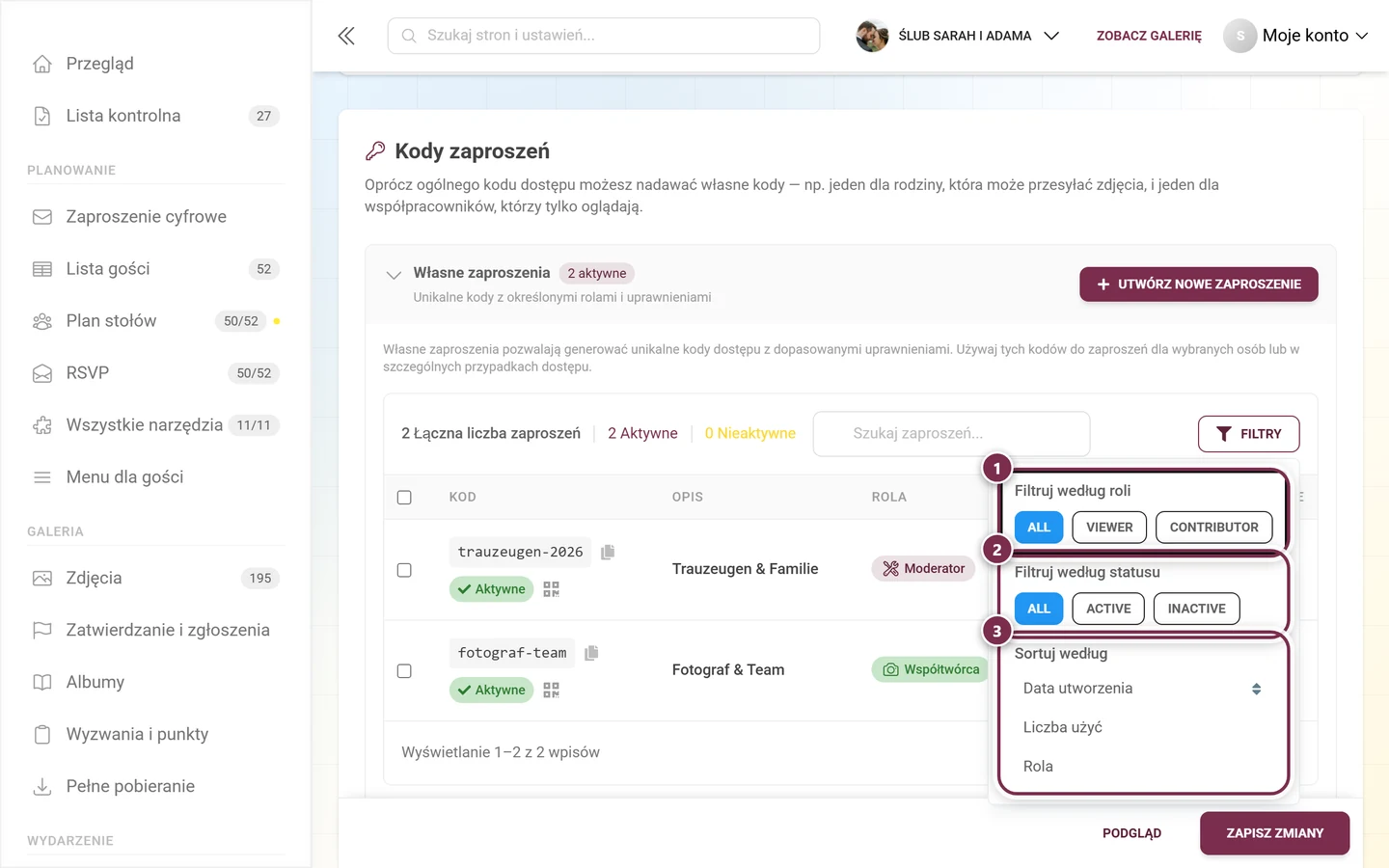This screenshot has width=1389, height=868.
Task: Show QR code for trauzeugen-2026
Action: (x=551, y=589)
